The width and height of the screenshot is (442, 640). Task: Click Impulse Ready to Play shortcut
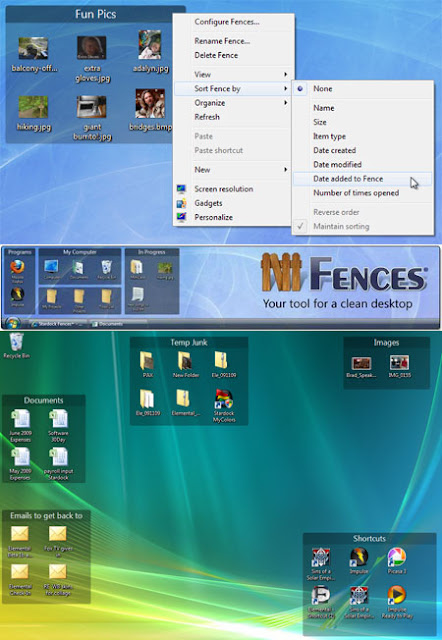[396, 595]
